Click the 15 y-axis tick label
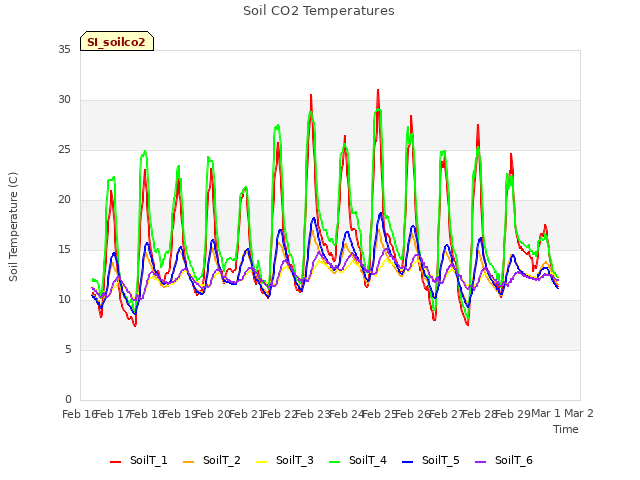The width and height of the screenshot is (640, 480). 64,250
